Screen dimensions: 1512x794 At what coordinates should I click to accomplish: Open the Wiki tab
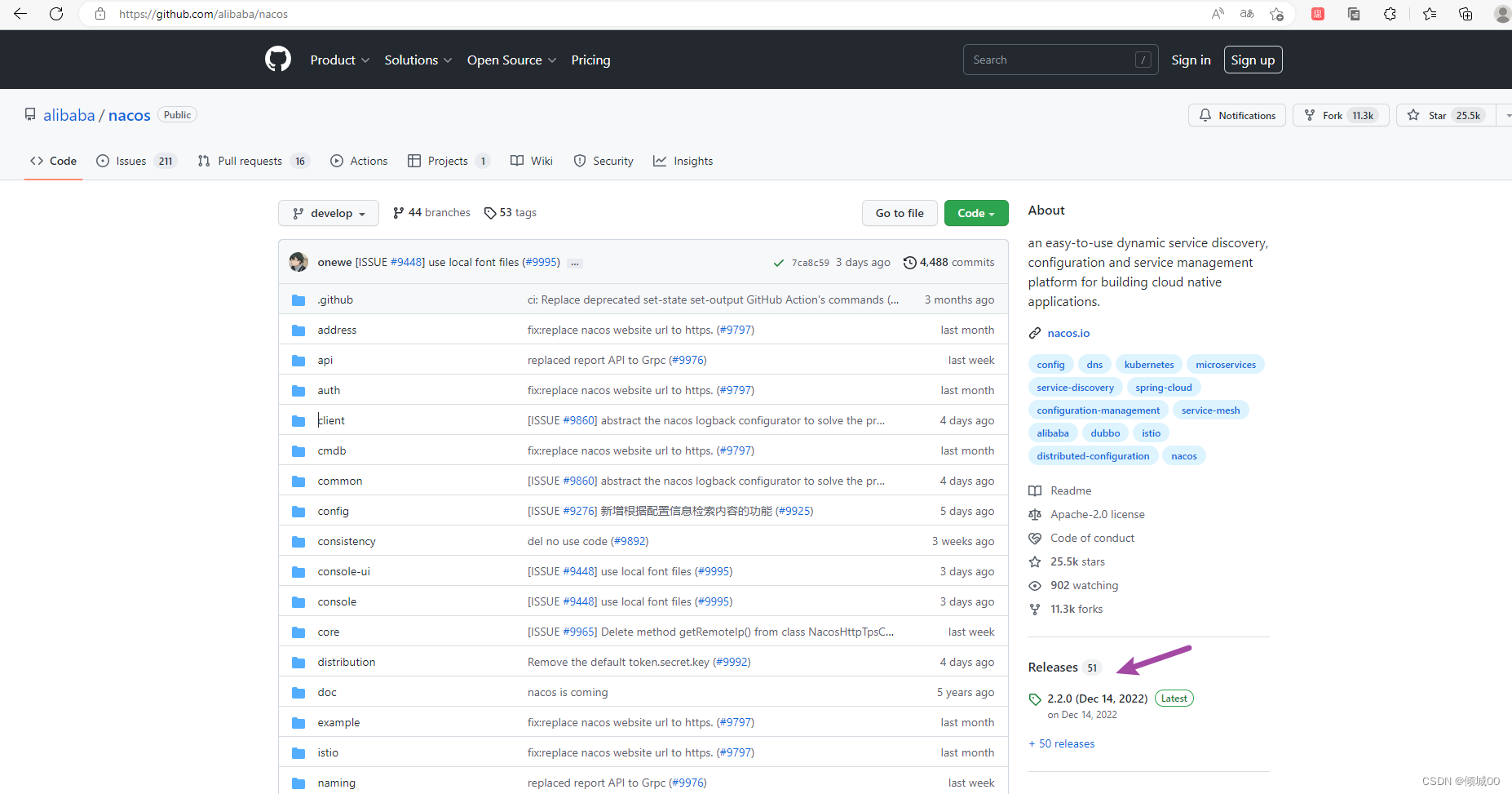pos(532,161)
